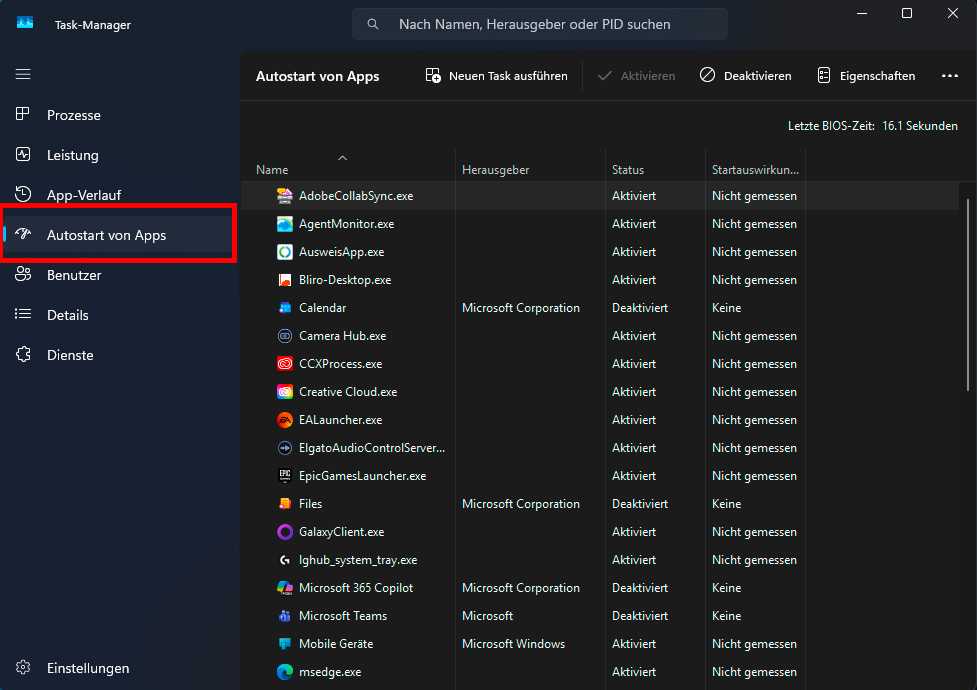
Task: Click Neuen Task ausführen button
Action: point(497,76)
